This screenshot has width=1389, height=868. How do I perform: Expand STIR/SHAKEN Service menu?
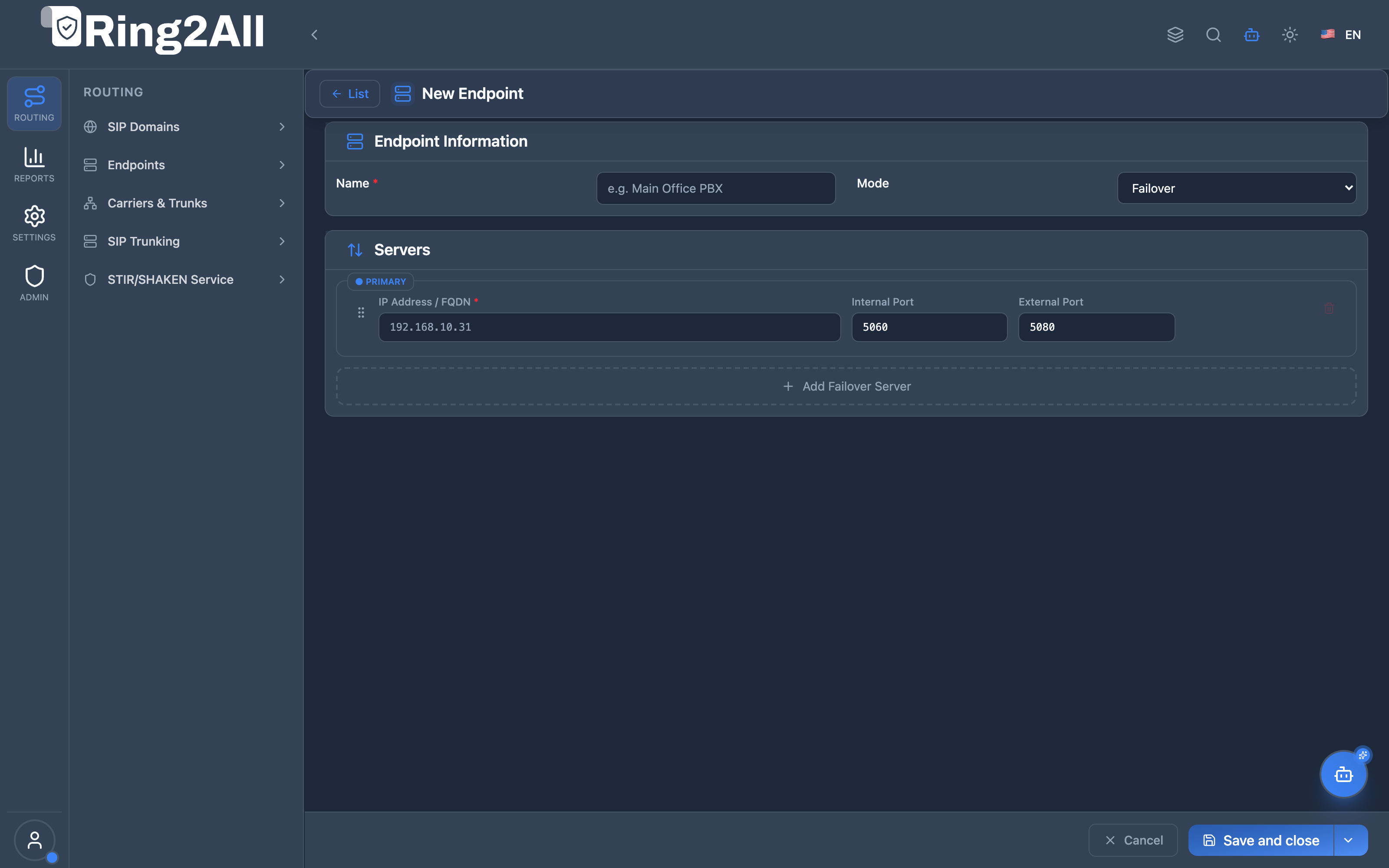point(184,279)
